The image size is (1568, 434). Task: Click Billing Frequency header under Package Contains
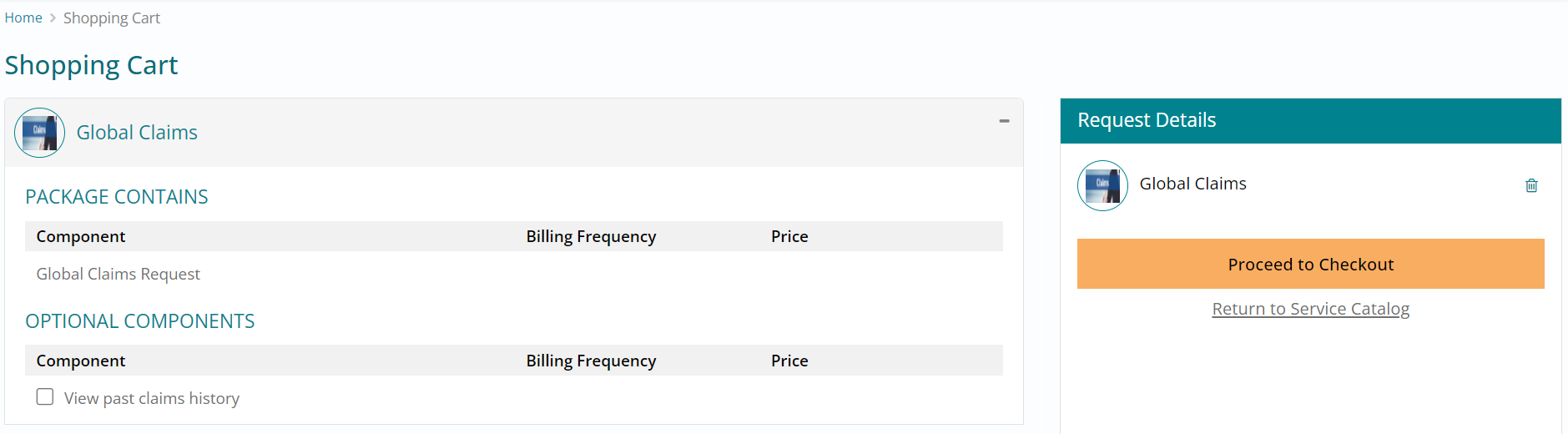click(591, 236)
